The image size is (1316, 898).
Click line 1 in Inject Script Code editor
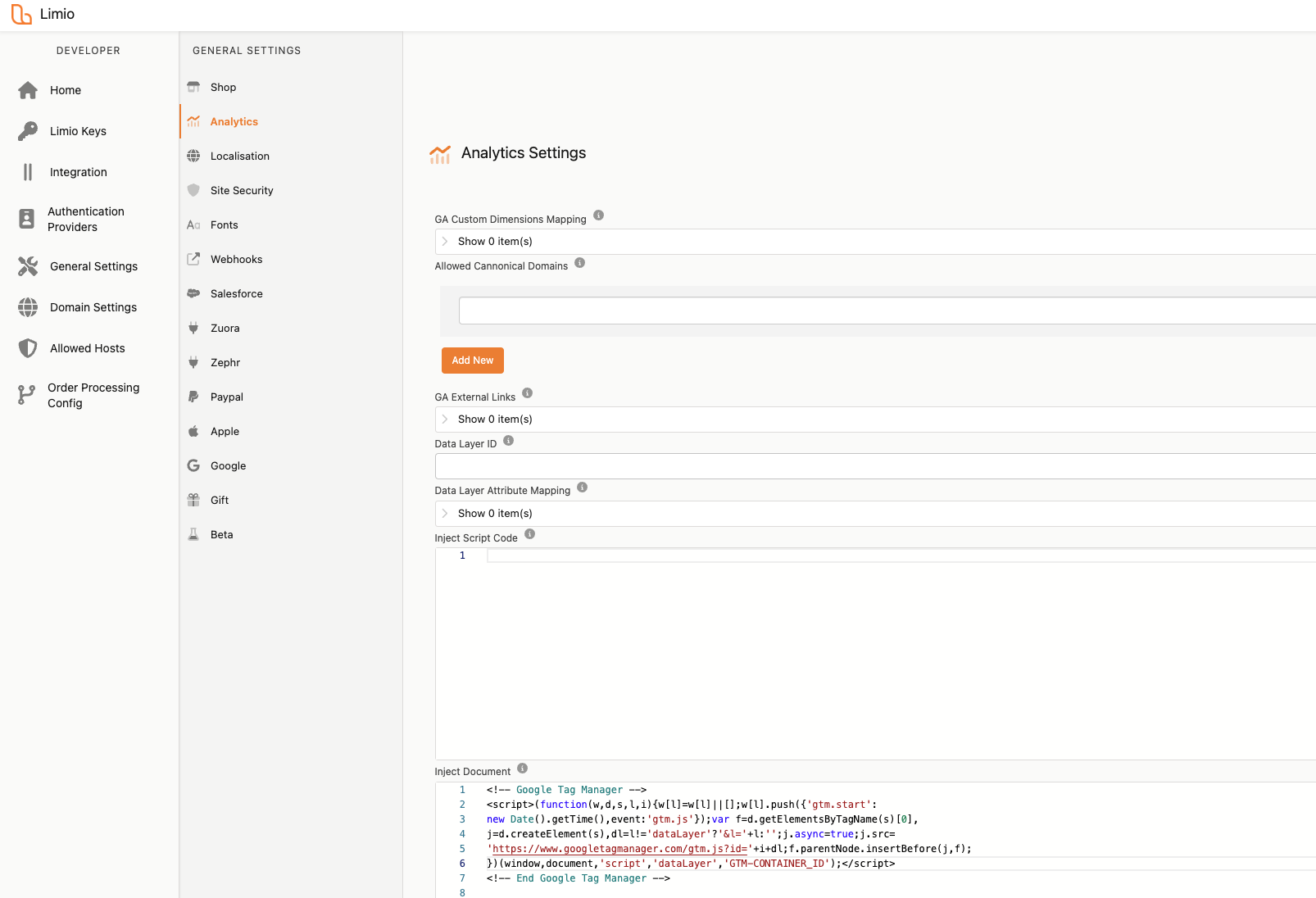coord(901,556)
